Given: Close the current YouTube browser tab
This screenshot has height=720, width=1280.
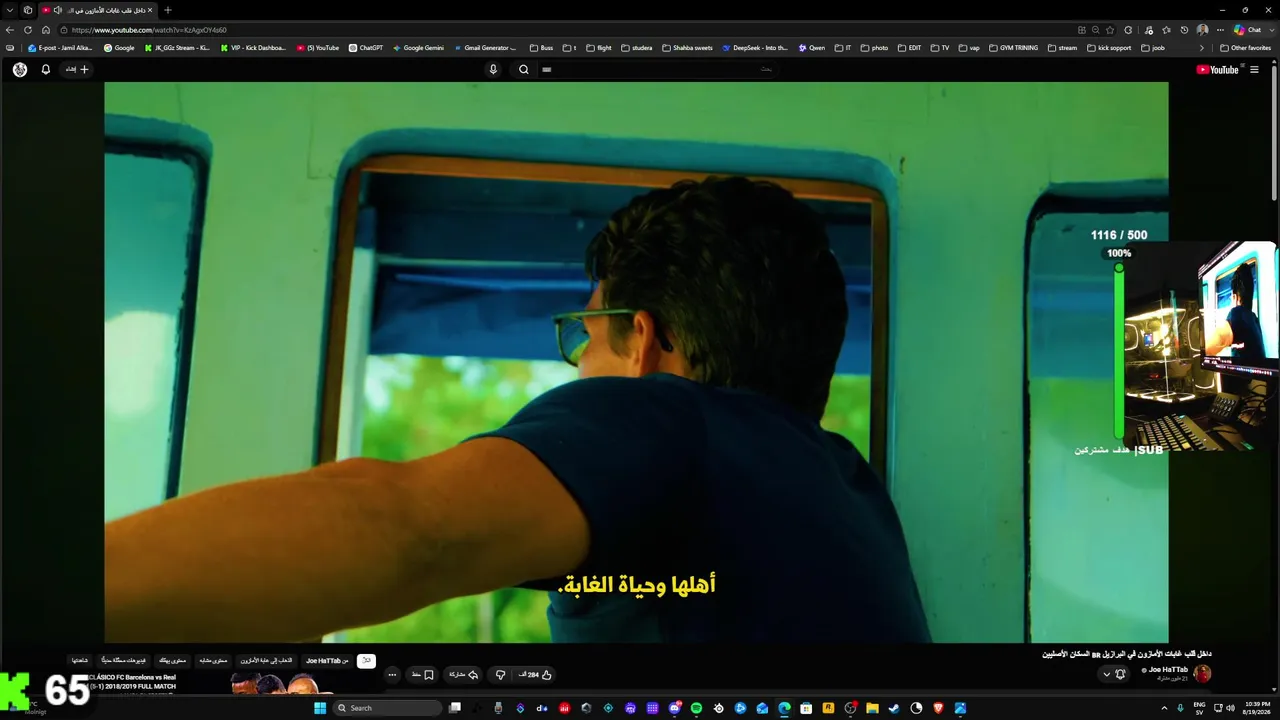Looking at the screenshot, I should pos(150,10).
